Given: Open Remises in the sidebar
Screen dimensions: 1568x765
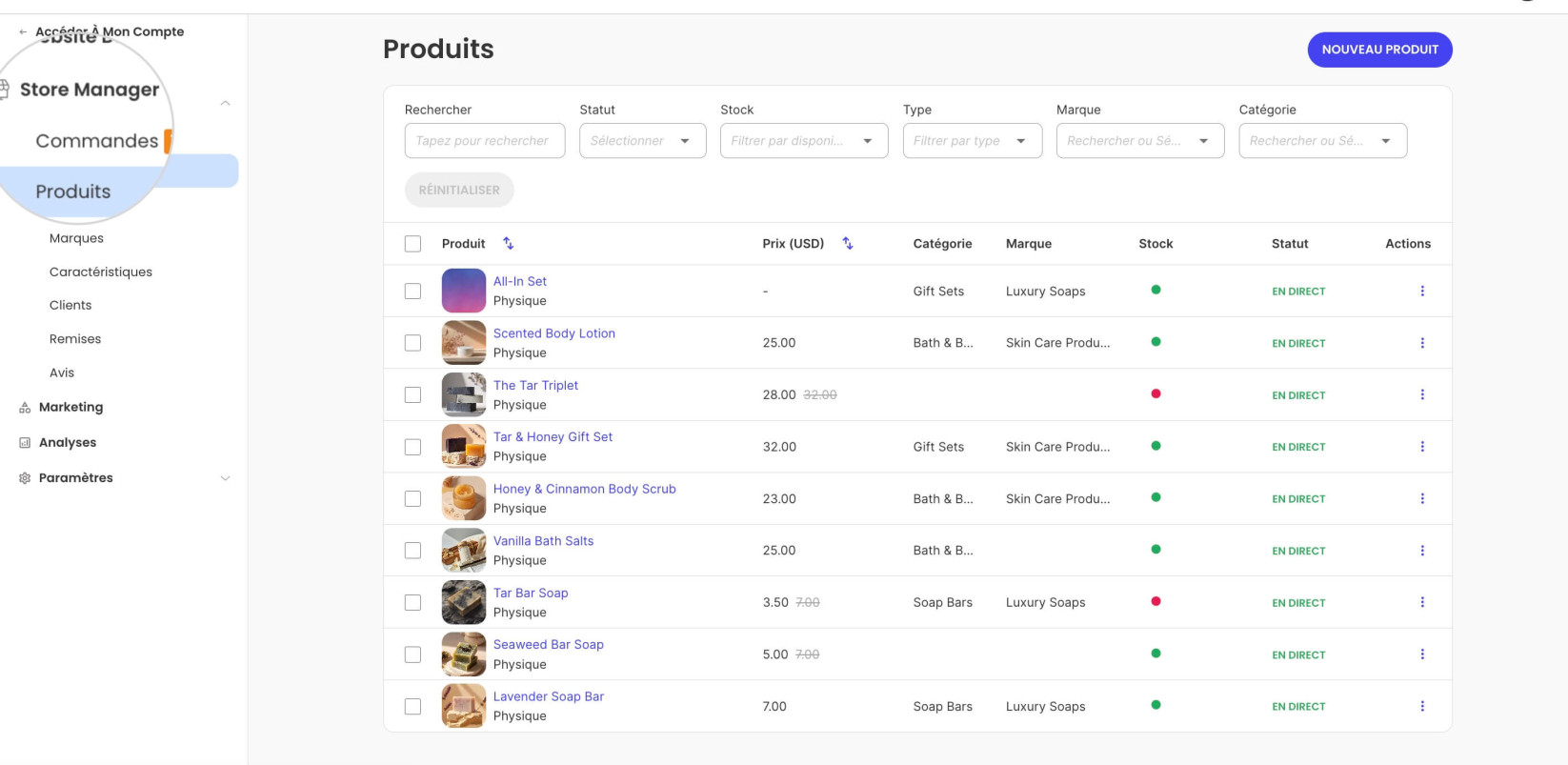Looking at the screenshot, I should coord(75,339).
